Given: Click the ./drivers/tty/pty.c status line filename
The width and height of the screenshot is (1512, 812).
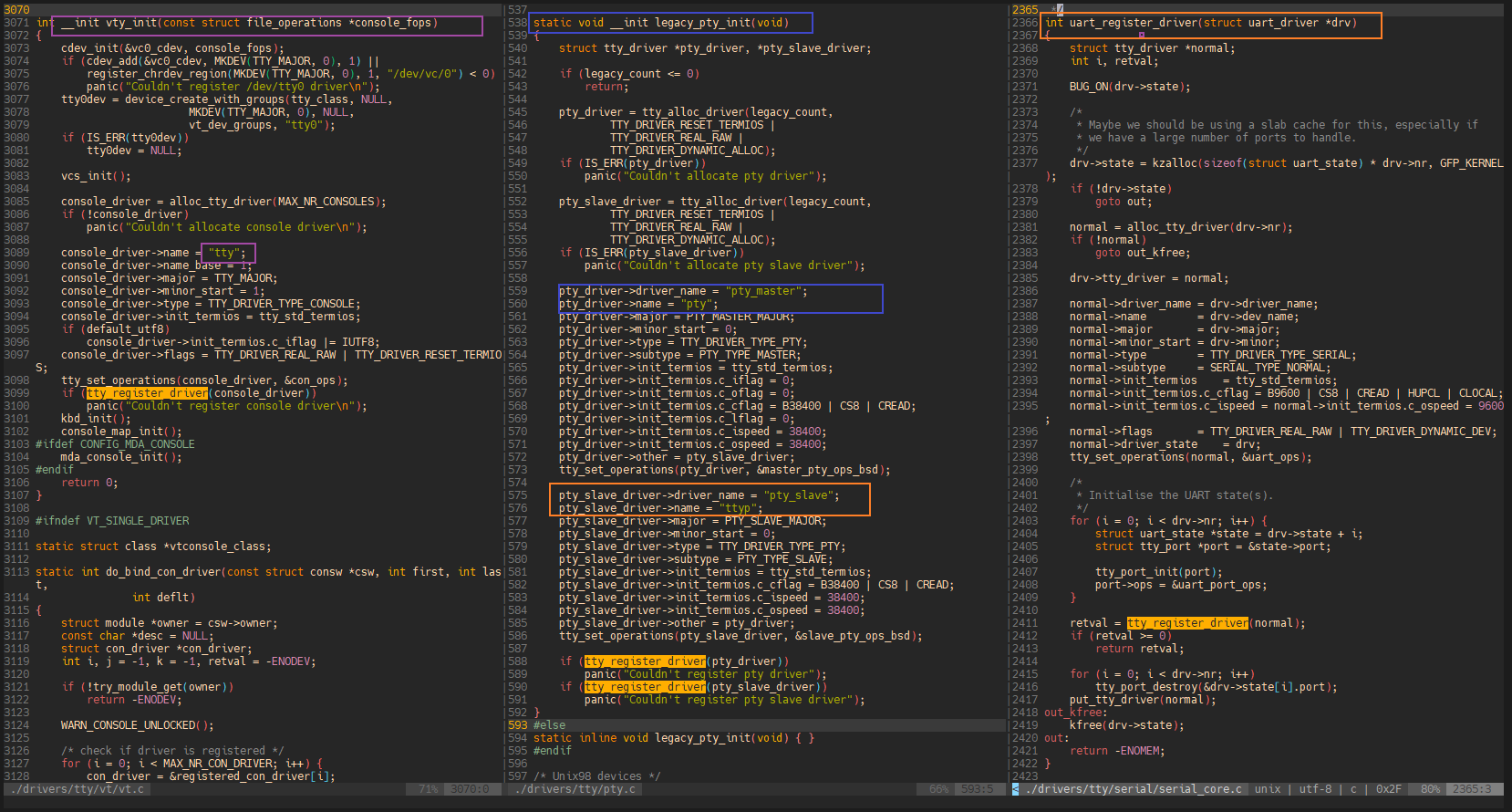Looking at the screenshot, I should [x=576, y=789].
